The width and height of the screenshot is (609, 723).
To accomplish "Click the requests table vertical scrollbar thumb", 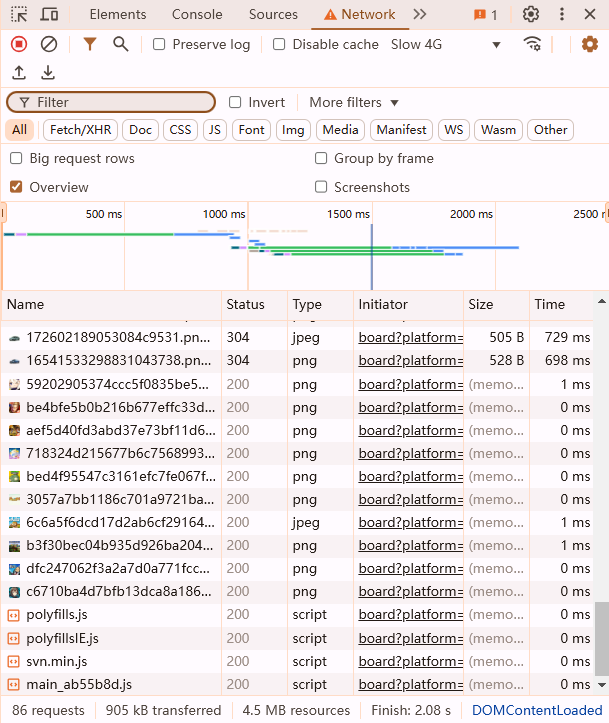I will click(x=601, y=639).
